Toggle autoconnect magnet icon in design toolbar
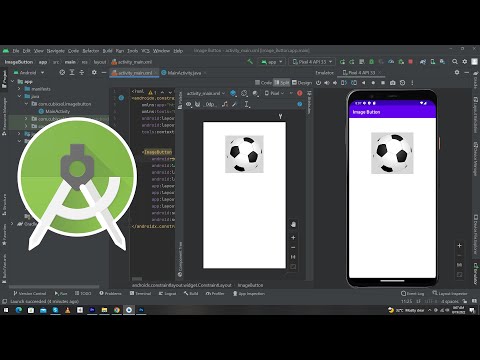Screen dimensions: 480x360 (198, 104)
